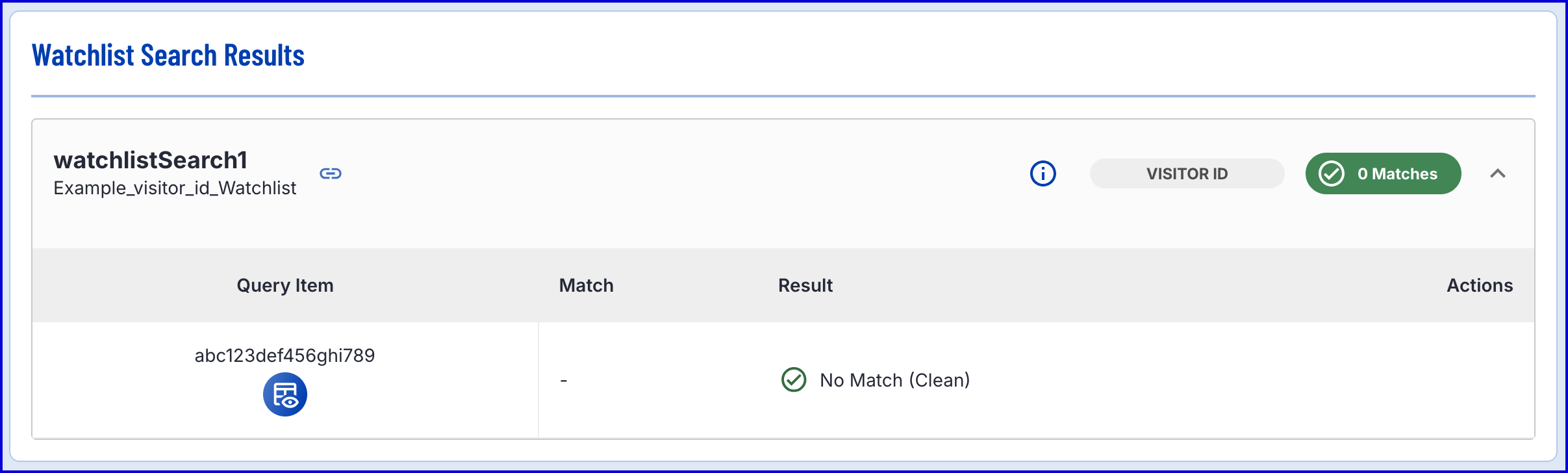Screen dimensions: 1568x473
Task: Click the dash in the Match column
Action: tap(564, 381)
